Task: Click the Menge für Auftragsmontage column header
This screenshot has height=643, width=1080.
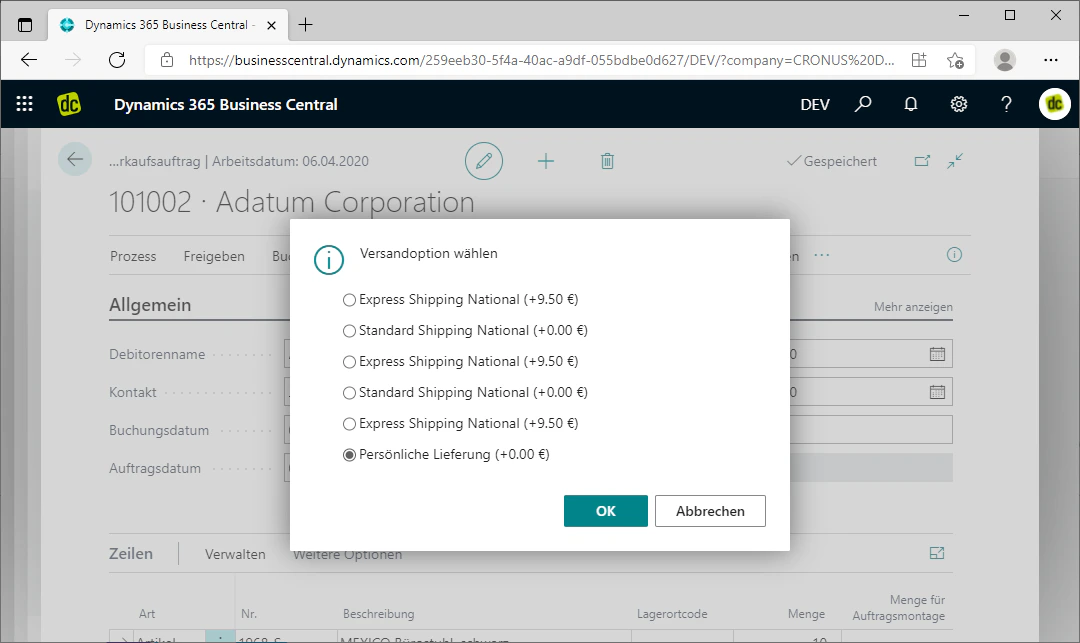Action: tap(898, 608)
